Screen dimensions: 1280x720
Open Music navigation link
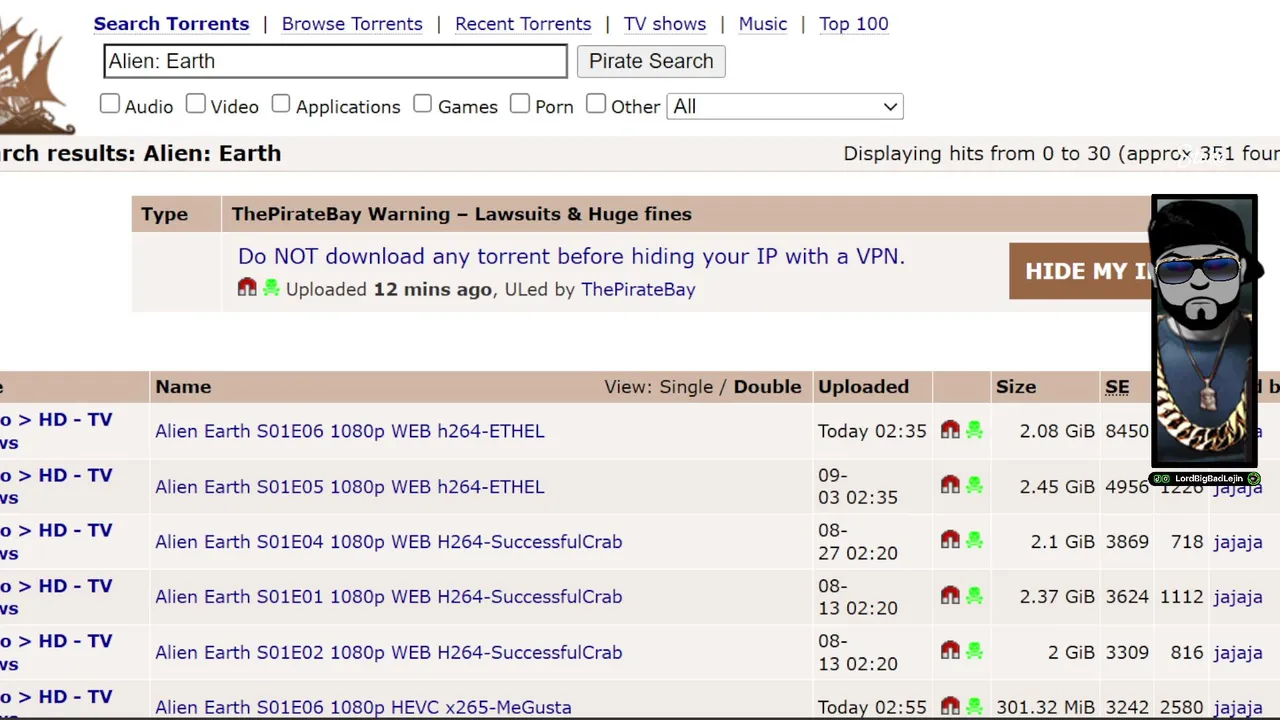coord(763,24)
